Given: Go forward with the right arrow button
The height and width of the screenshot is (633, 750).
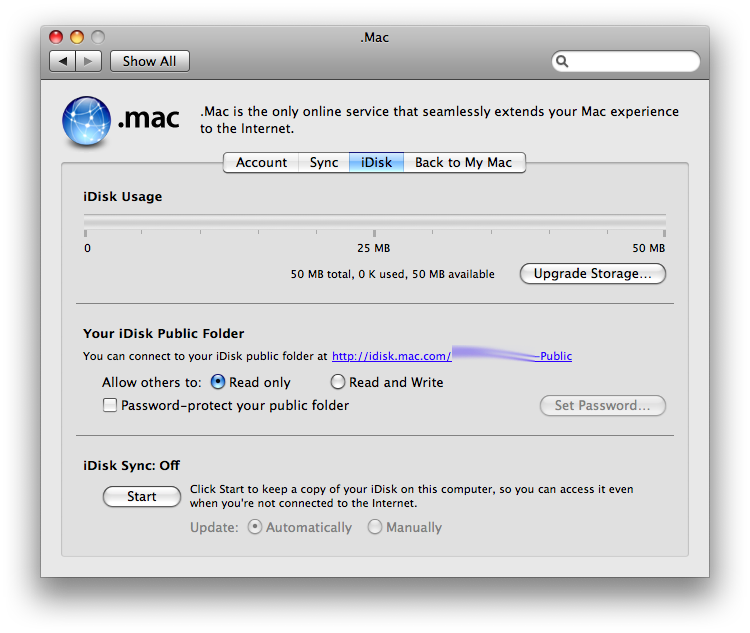Looking at the screenshot, I should (x=88, y=61).
